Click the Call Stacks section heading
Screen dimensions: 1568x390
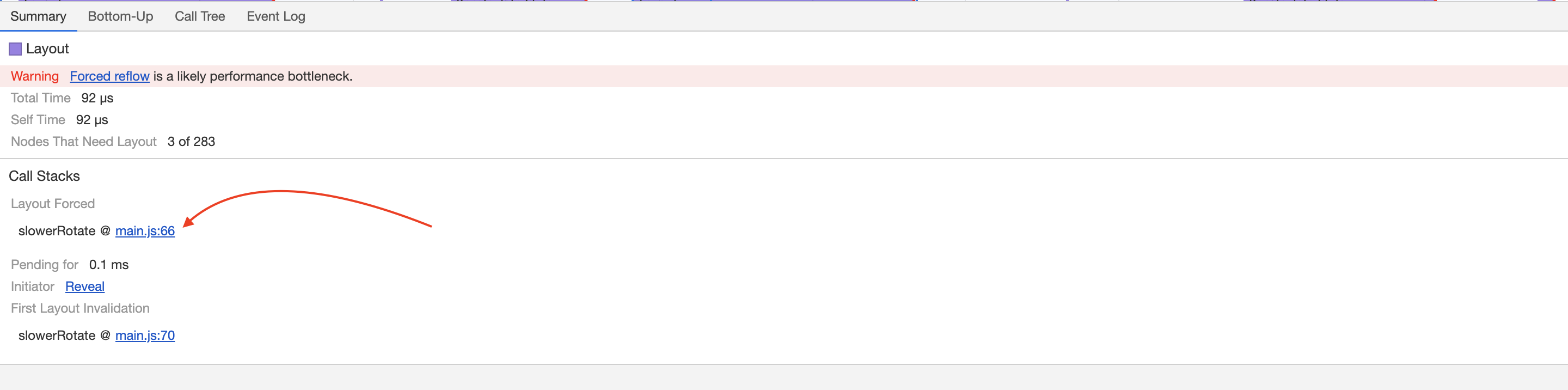45,176
